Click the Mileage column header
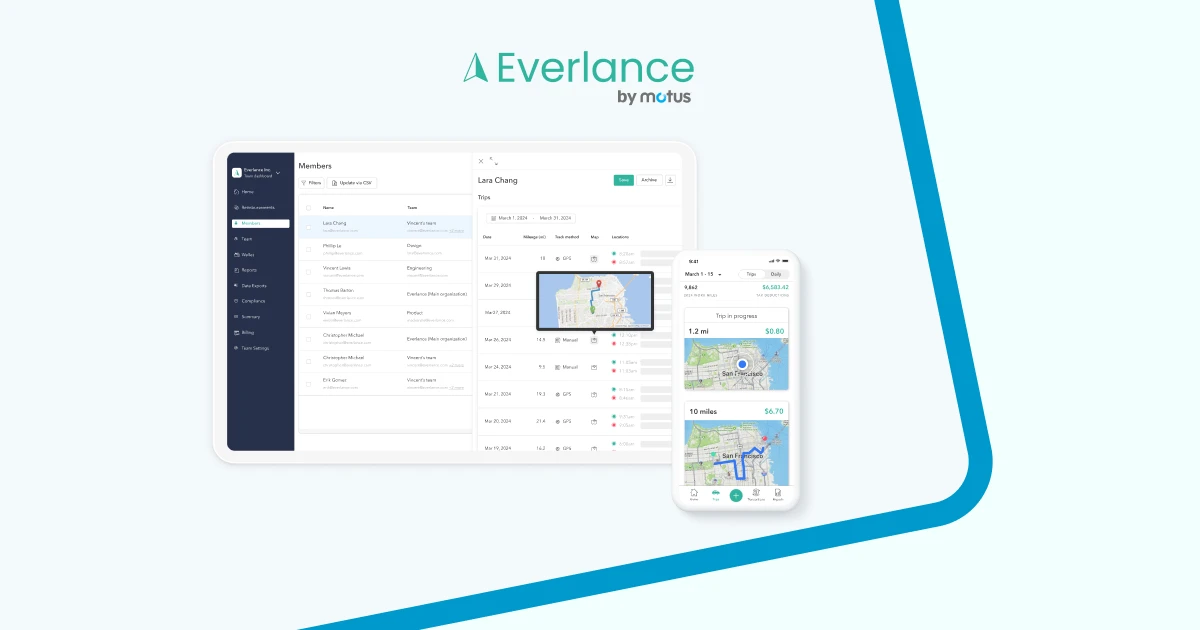Viewport: 1200px width, 630px height. (x=535, y=237)
